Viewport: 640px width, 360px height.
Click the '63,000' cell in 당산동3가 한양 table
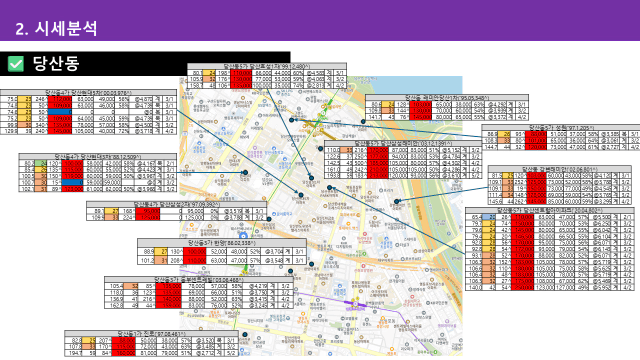point(217,260)
